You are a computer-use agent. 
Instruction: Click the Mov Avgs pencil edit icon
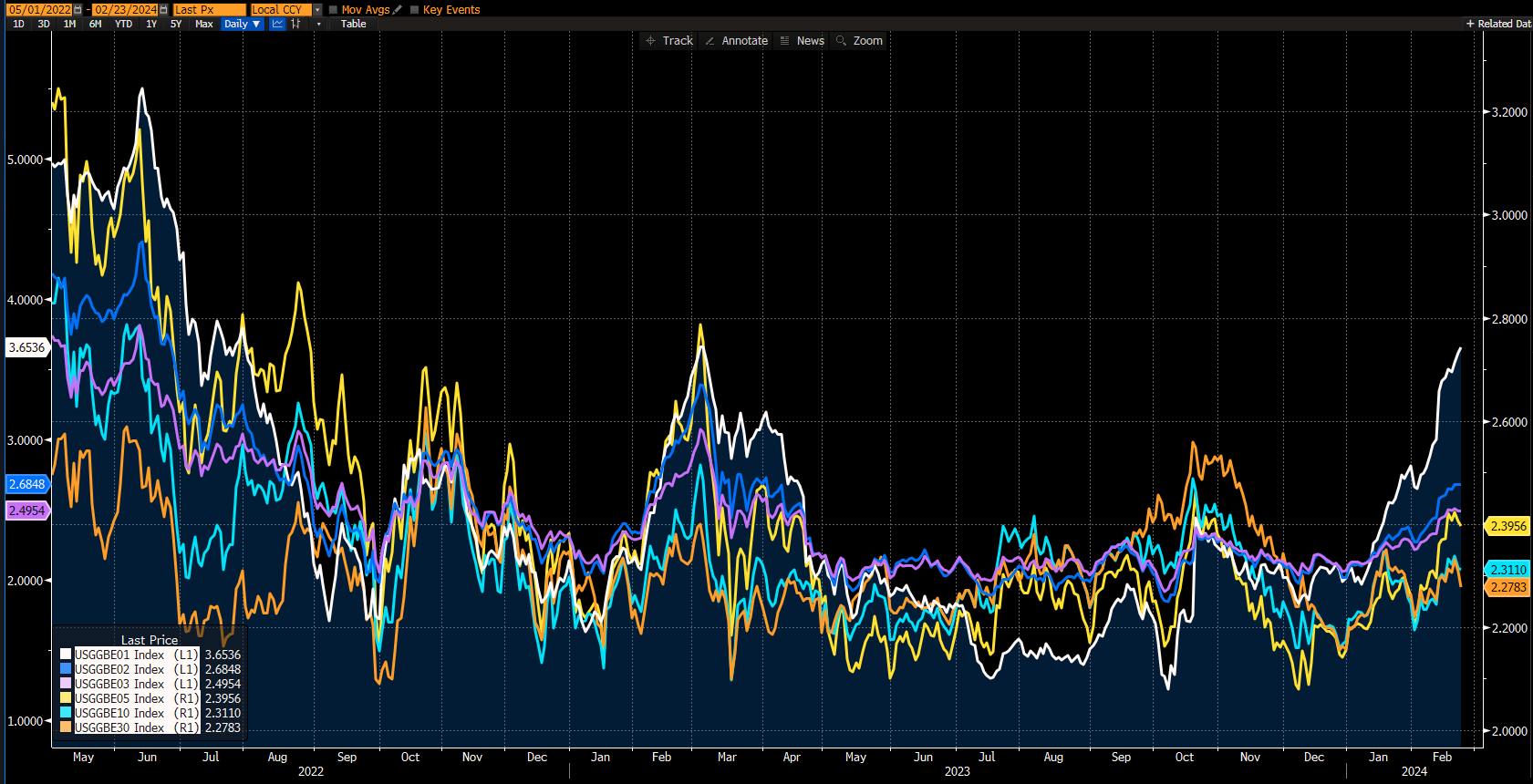398,9
